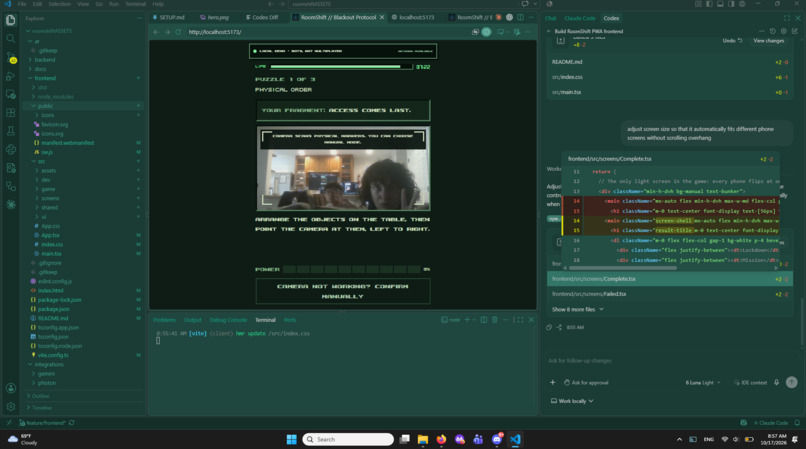Expand Show 8 more files list
The height and width of the screenshot is (449, 806).
[578, 309]
